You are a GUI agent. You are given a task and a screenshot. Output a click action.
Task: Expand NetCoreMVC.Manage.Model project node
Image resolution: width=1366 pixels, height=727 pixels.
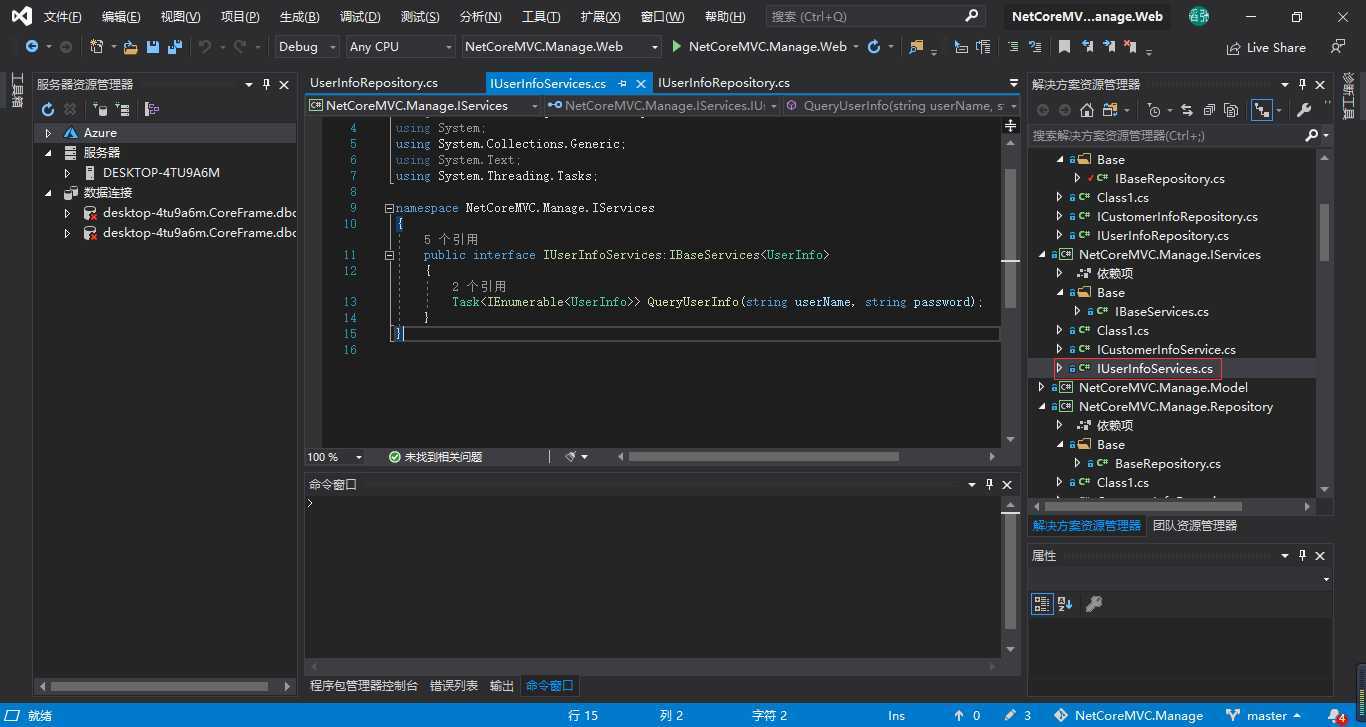(1041, 388)
